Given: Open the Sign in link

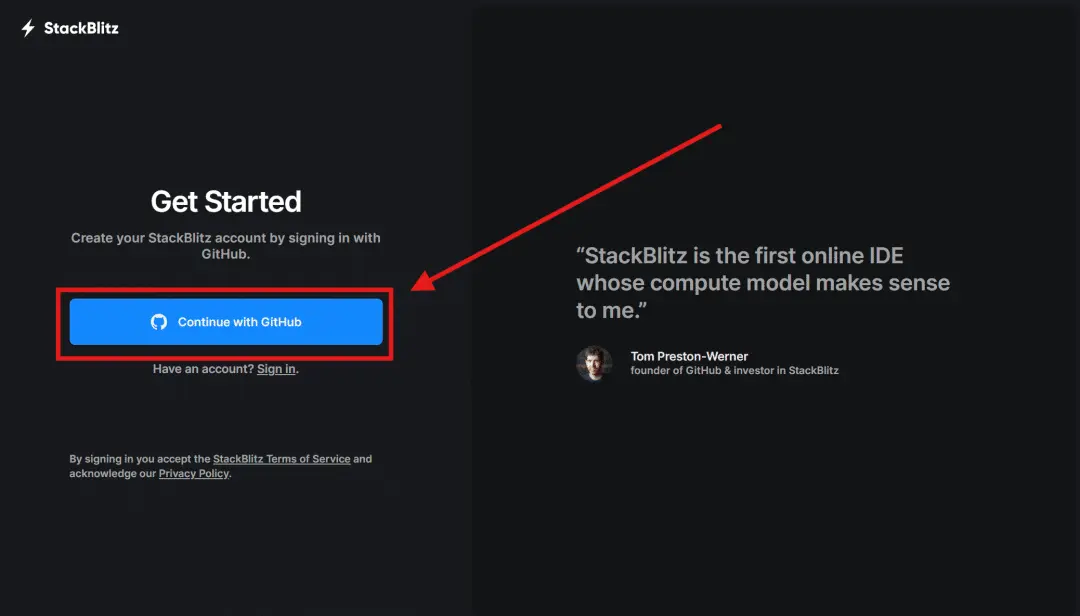Looking at the screenshot, I should tap(276, 369).
